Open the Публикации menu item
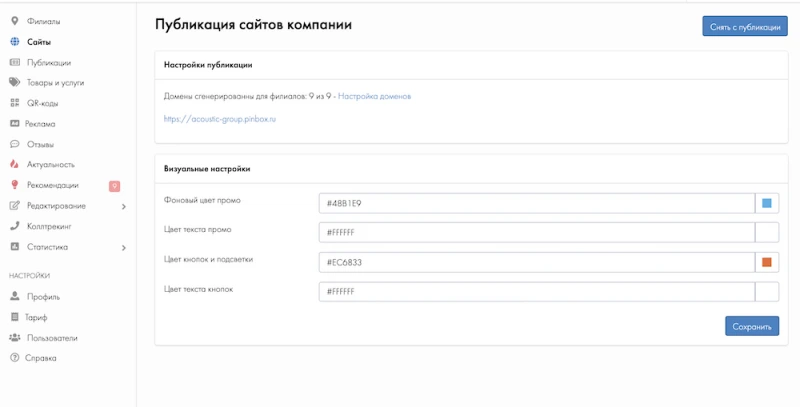The image size is (800, 407). [x=48, y=62]
